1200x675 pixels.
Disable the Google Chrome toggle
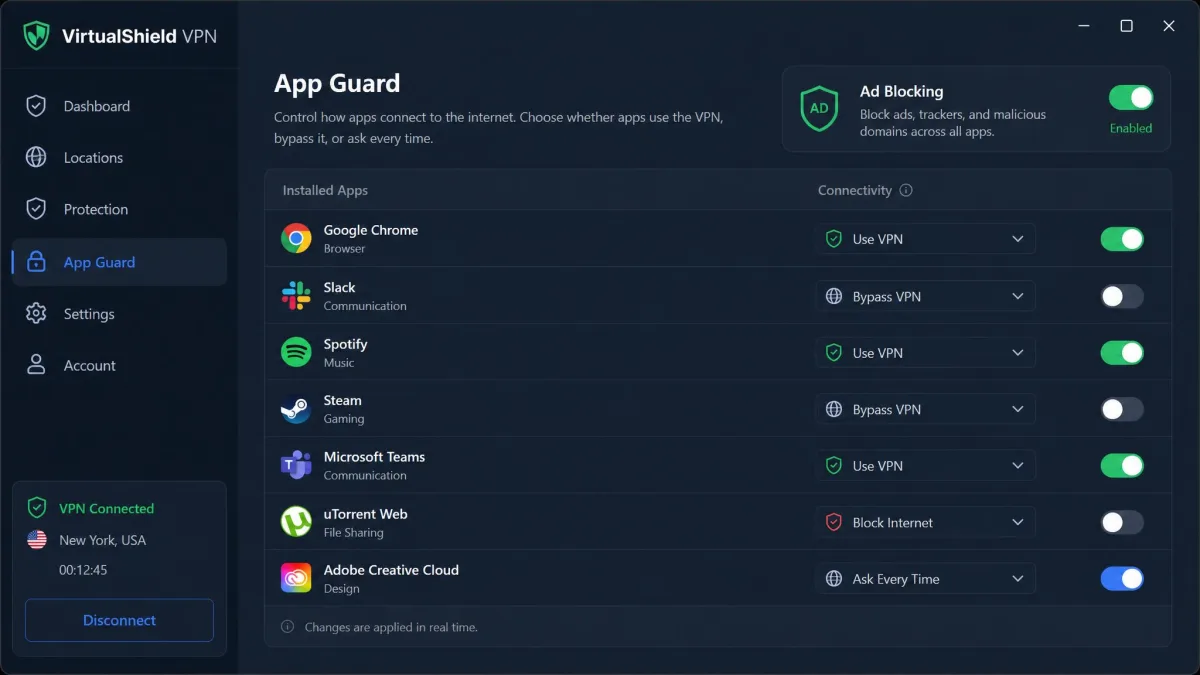(x=1122, y=239)
